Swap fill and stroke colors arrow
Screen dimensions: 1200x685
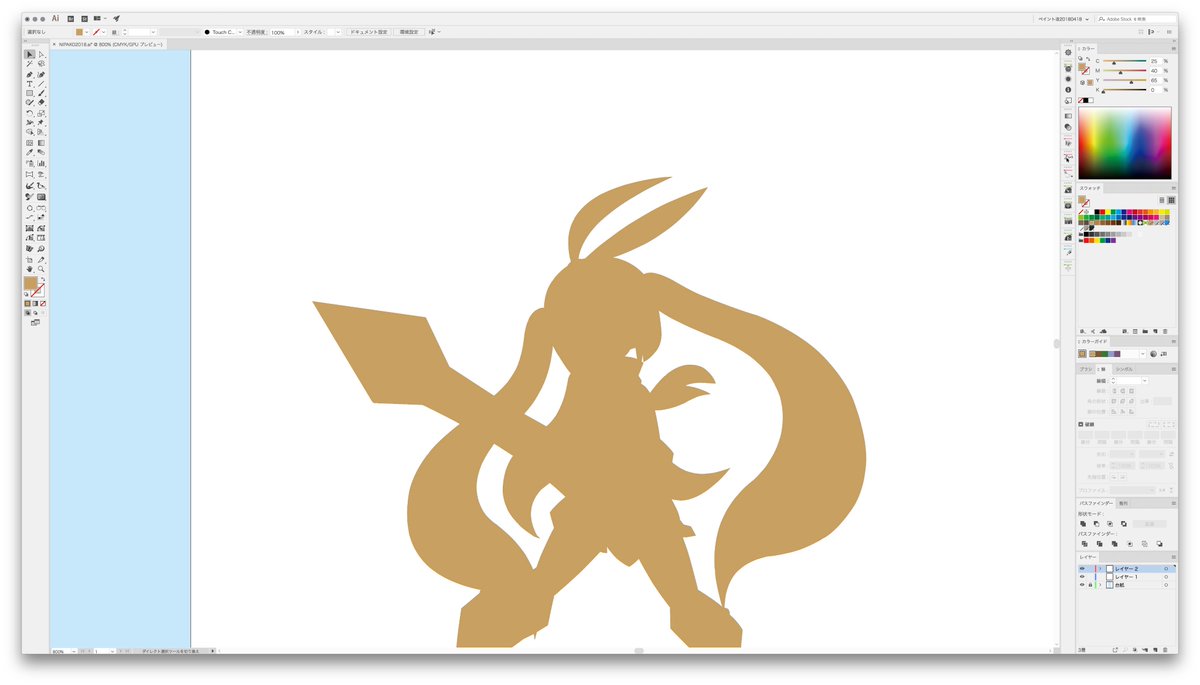pos(42,279)
